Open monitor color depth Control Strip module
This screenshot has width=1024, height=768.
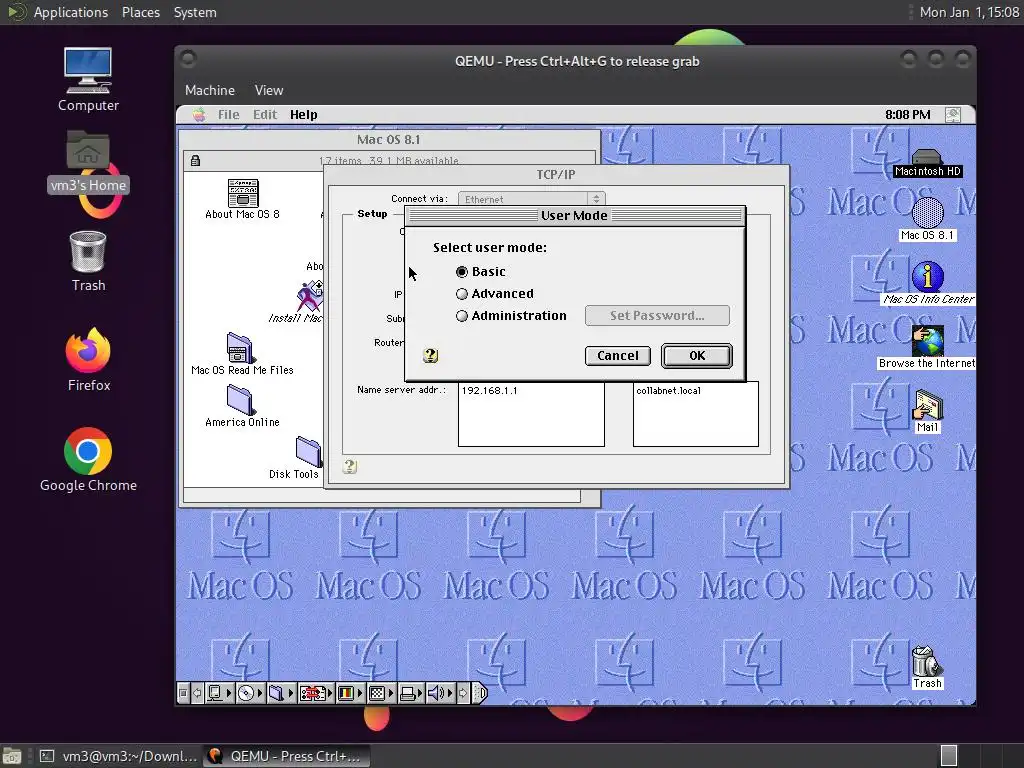click(349, 693)
